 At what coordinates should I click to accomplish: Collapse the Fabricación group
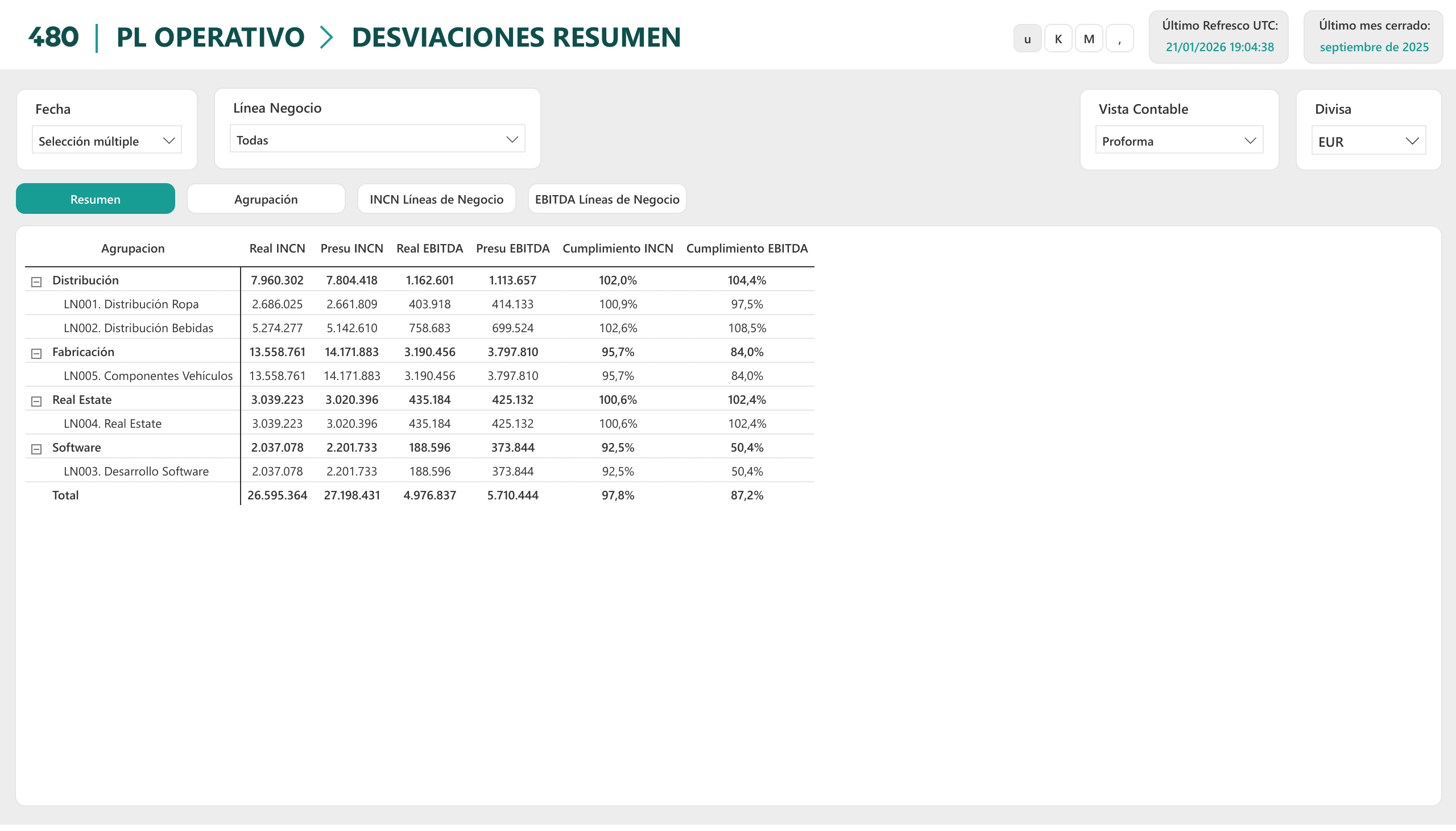tap(36, 353)
